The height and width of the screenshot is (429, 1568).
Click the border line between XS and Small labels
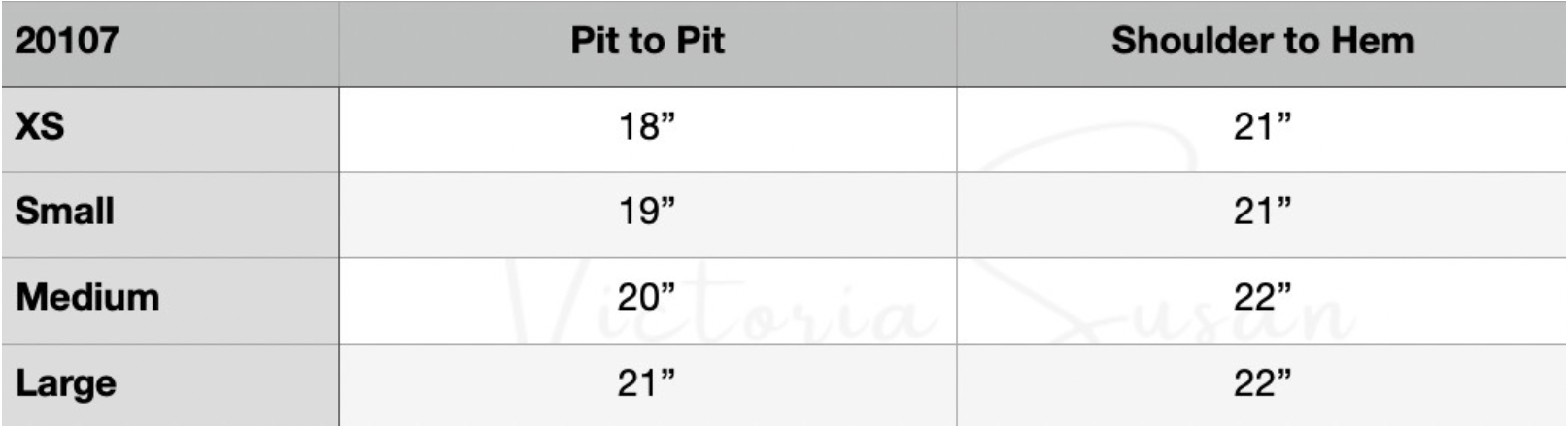click(170, 172)
